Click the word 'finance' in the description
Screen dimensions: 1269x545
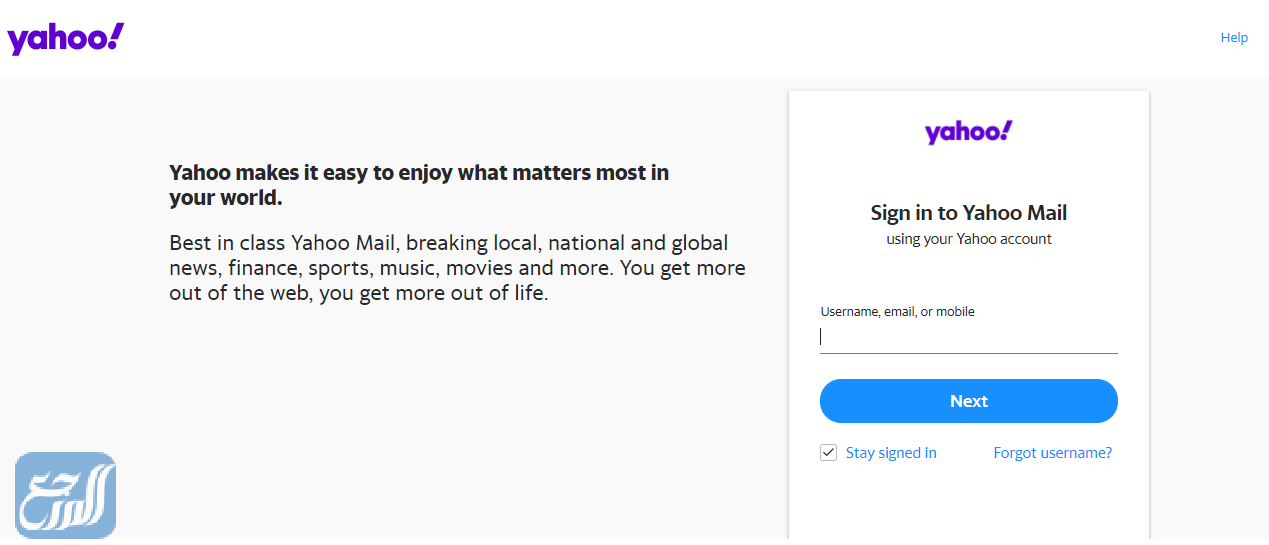pos(262,268)
